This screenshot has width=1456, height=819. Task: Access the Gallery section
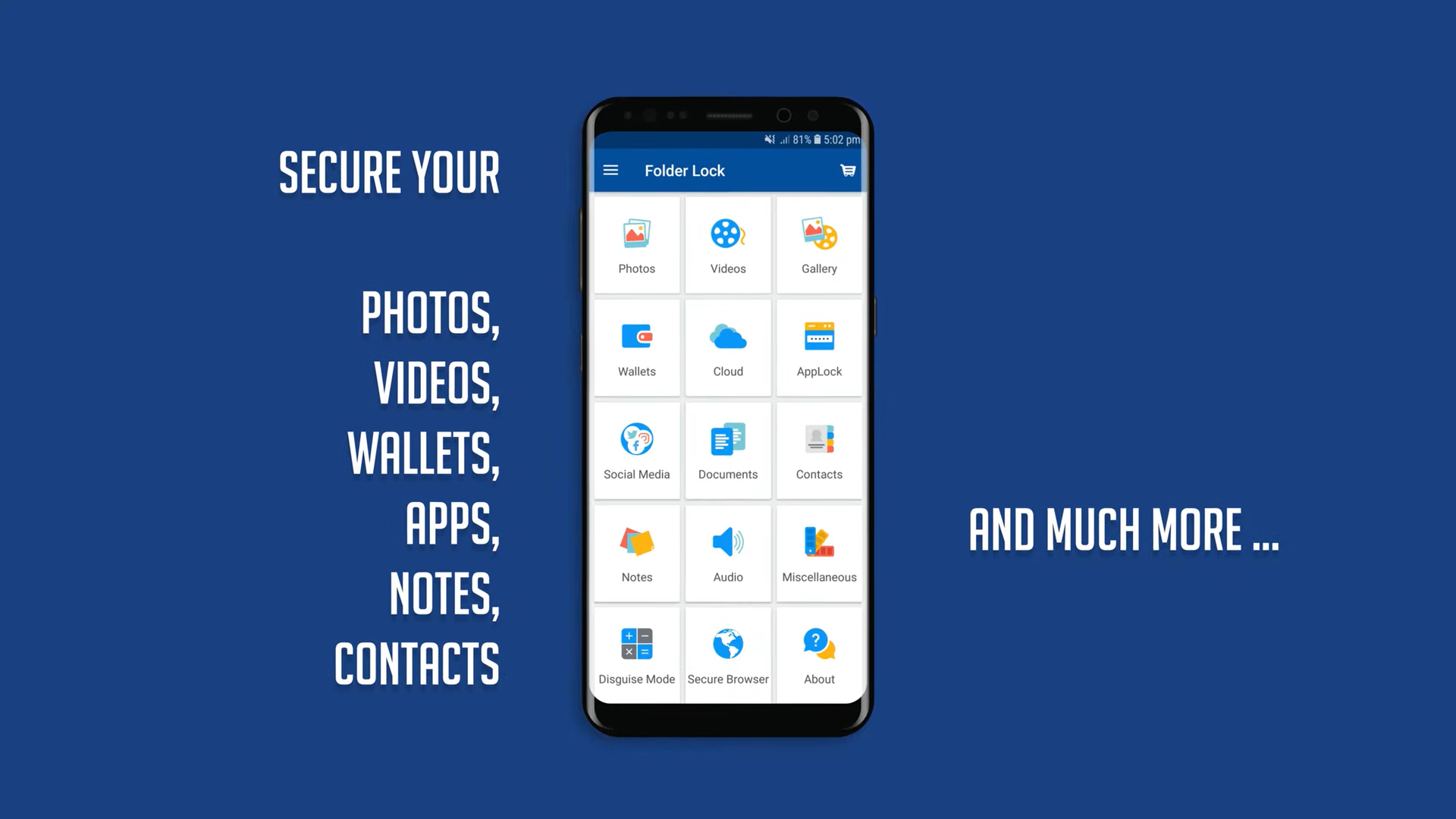pos(819,244)
